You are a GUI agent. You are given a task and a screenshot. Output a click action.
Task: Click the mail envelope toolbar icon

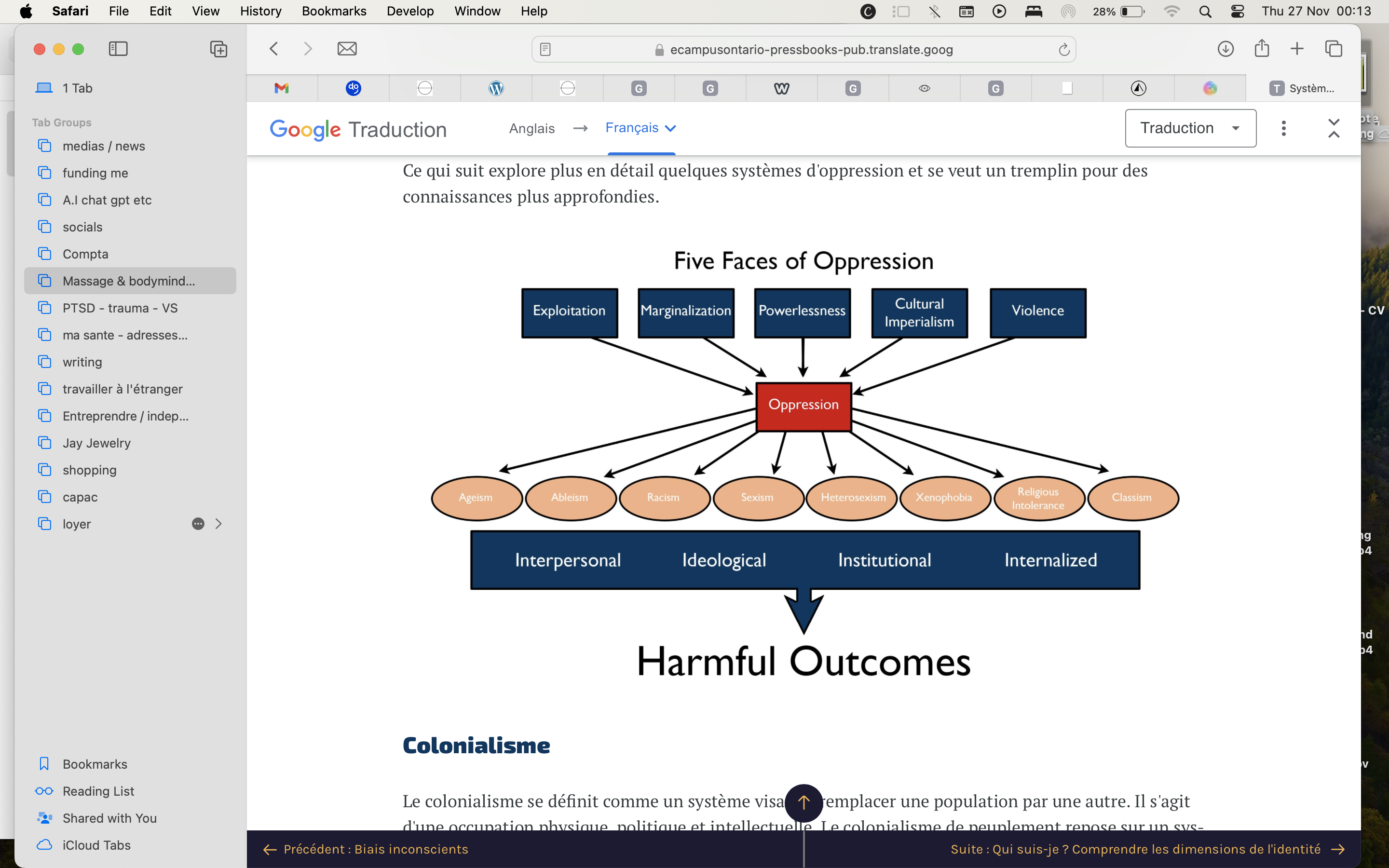[x=347, y=49]
